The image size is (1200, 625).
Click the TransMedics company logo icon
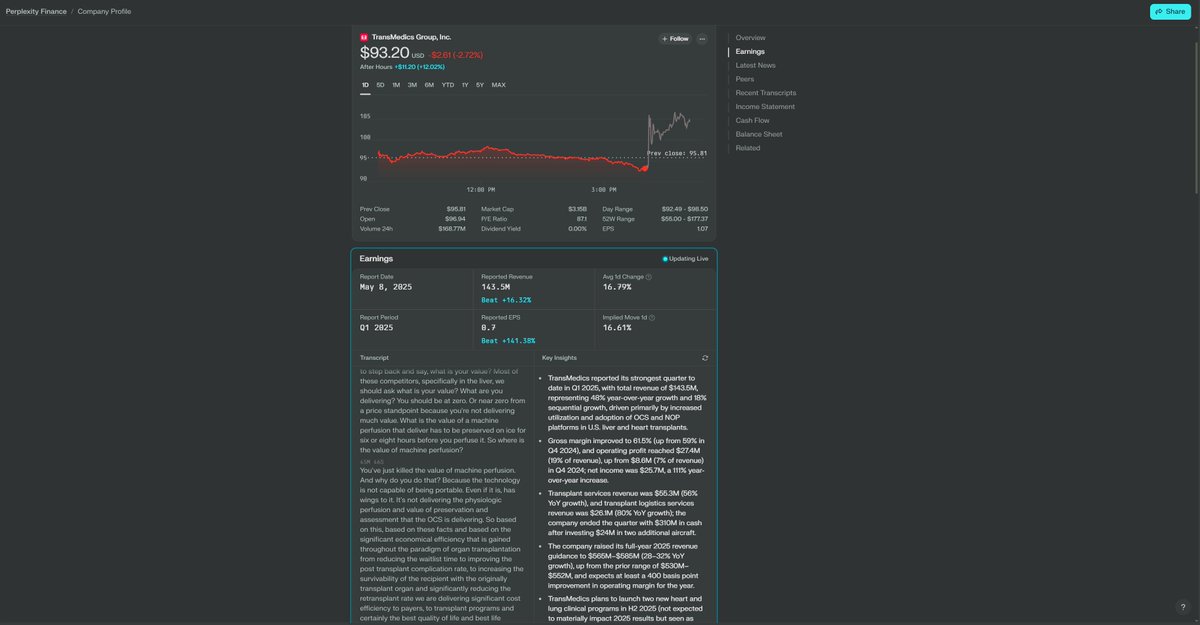tap(364, 37)
